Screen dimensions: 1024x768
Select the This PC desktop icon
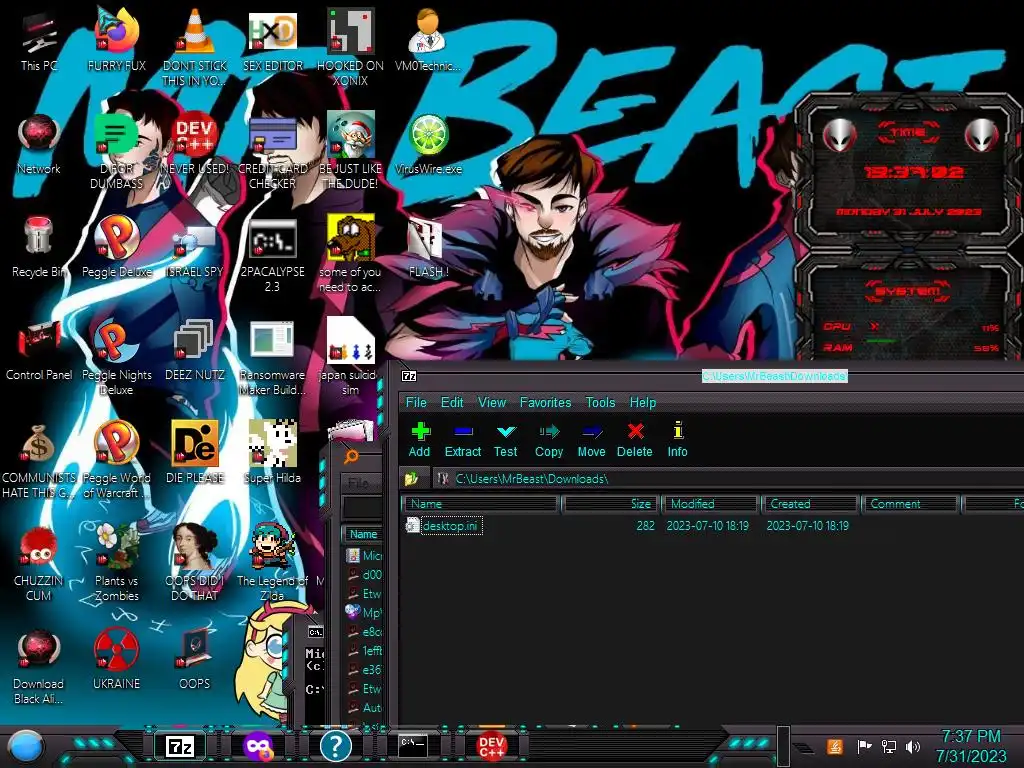(x=39, y=40)
